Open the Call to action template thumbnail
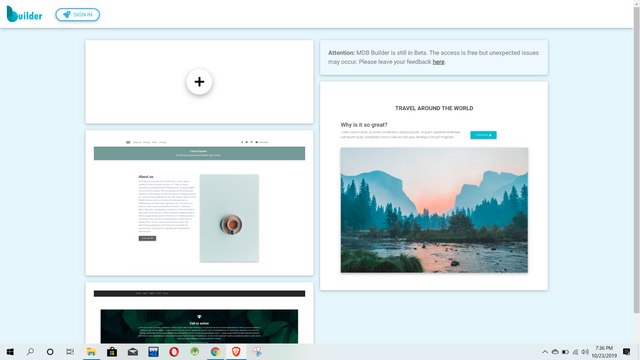This screenshot has height=360, width=640. click(199, 313)
